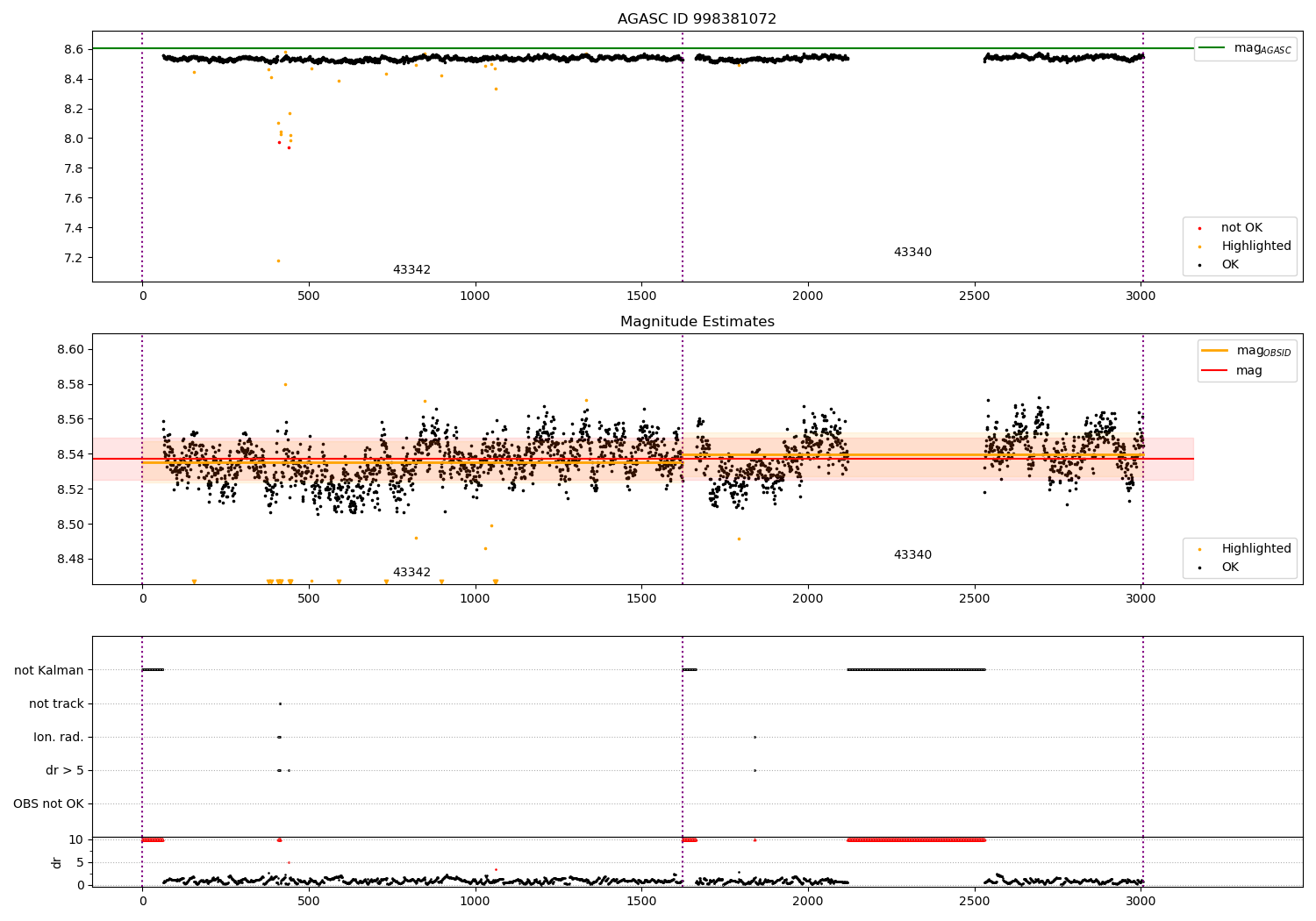Click y-axis tick "7.6" in AGASC plot
The height and width of the screenshot is (921, 1316).
click(75, 199)
